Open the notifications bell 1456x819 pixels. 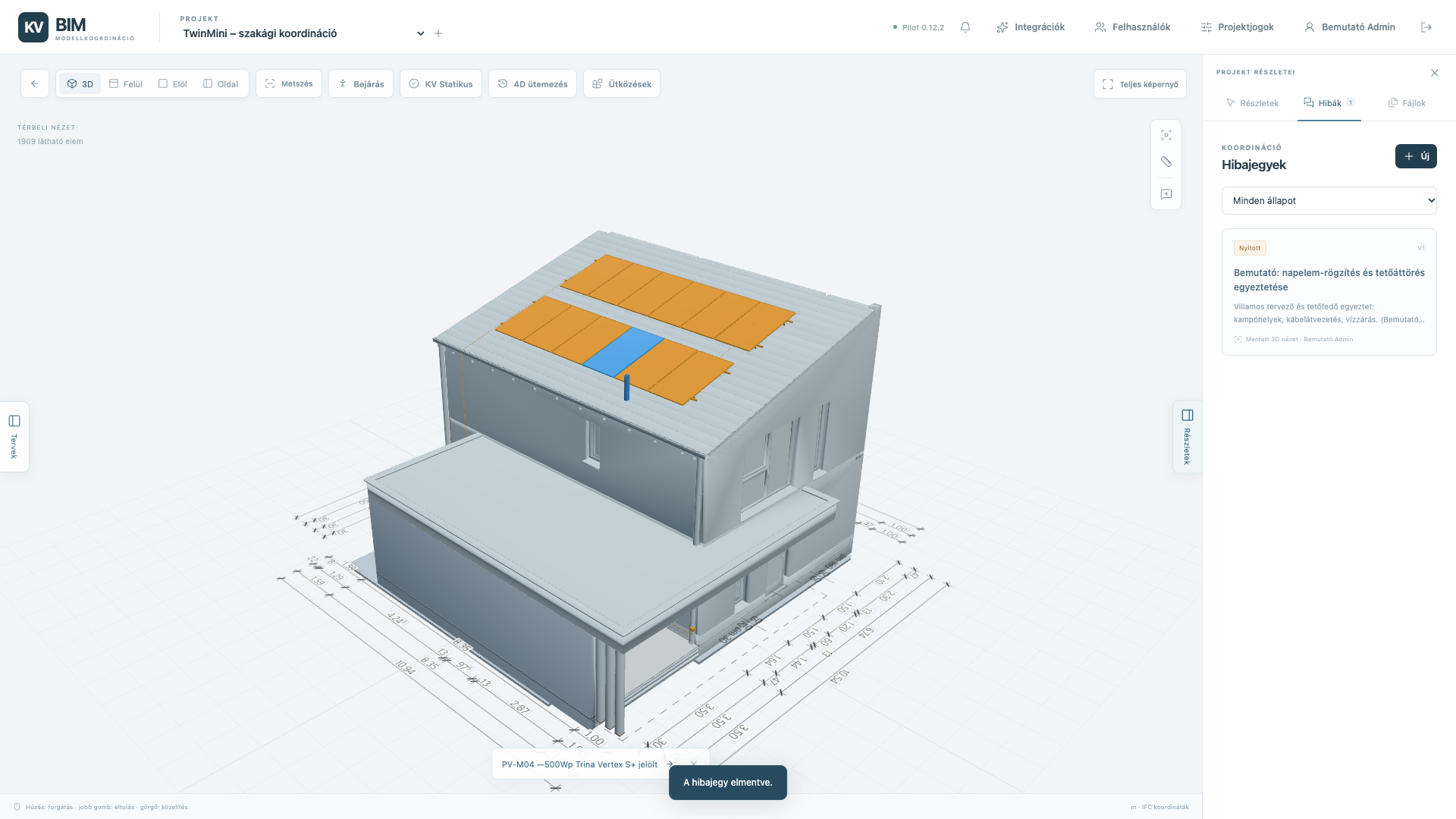pos(965,27)
